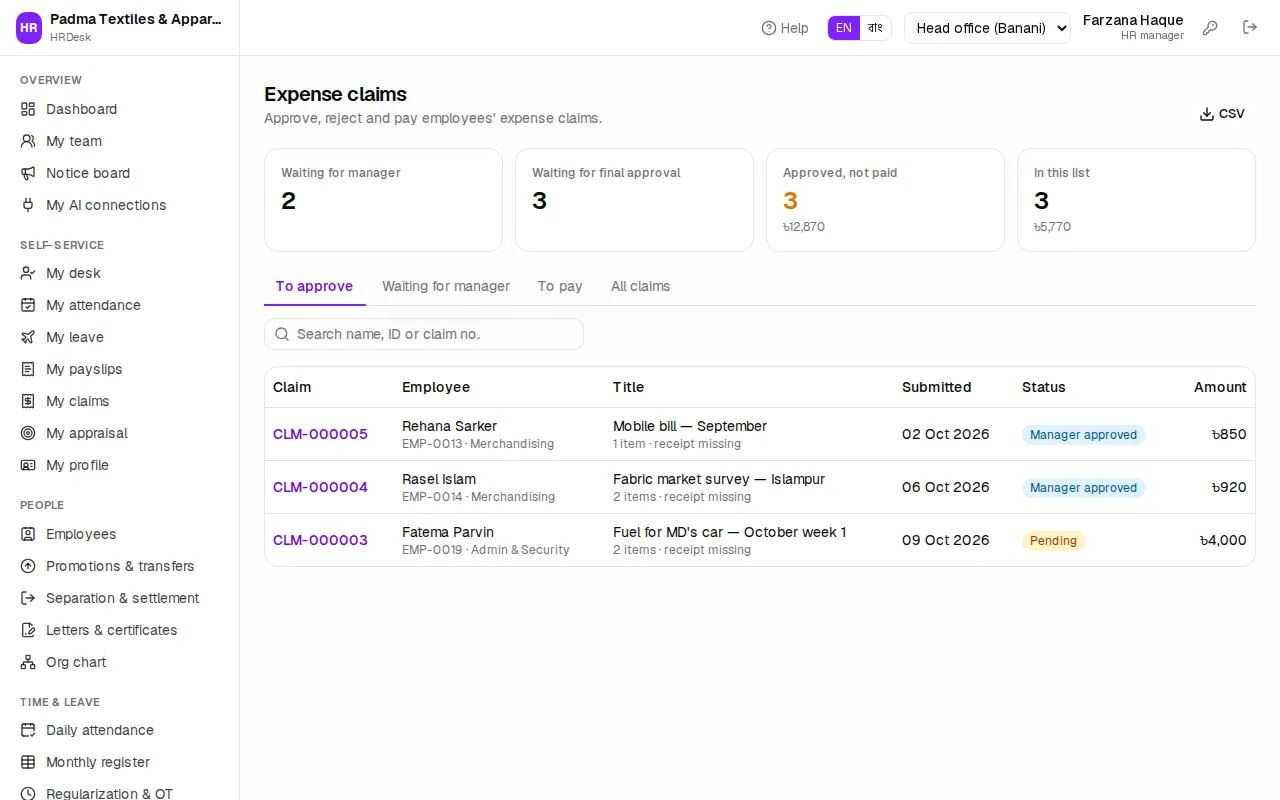Focus the search name, ID or claim field

point(424,334)
